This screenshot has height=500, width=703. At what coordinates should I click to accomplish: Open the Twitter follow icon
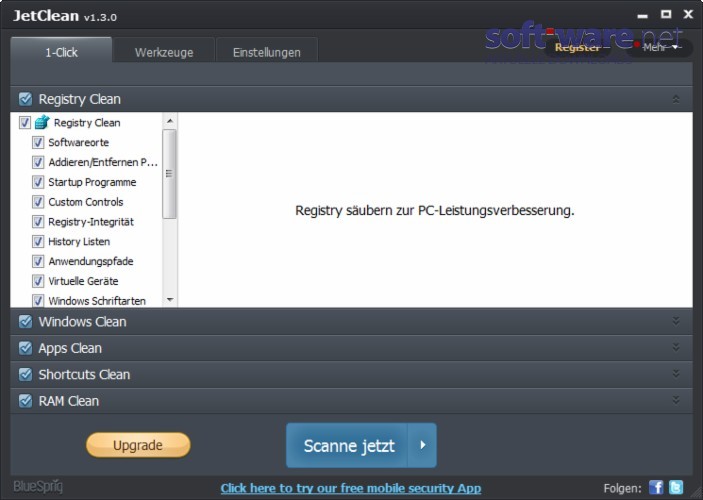(x=676, y=487)
